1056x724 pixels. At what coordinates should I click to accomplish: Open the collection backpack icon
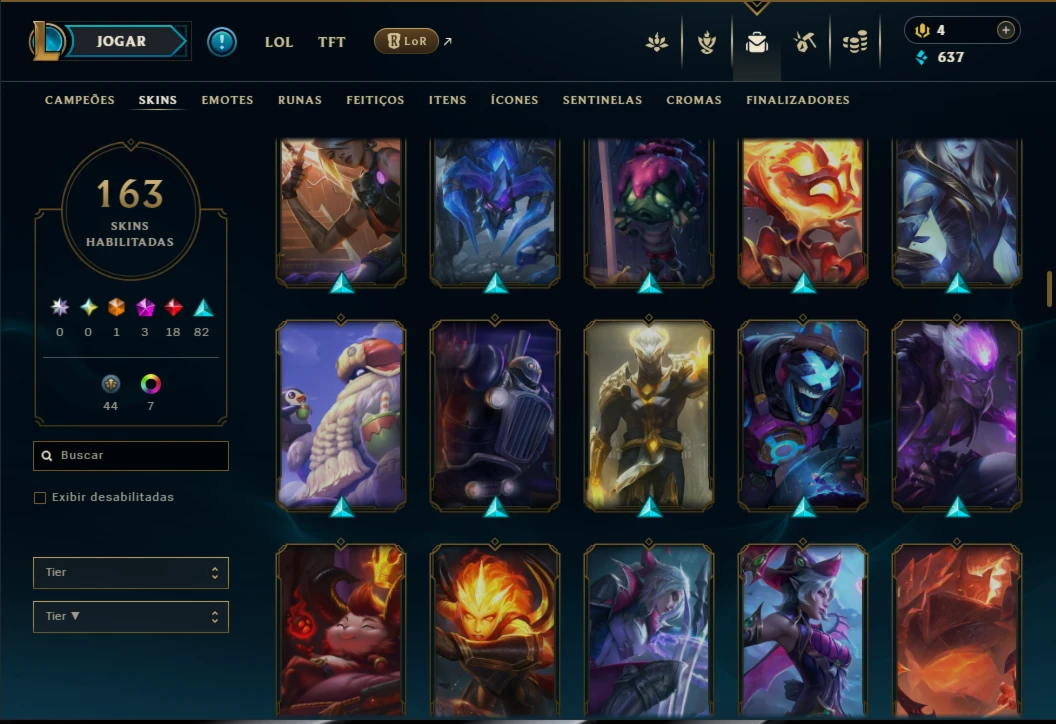[756, 42]
